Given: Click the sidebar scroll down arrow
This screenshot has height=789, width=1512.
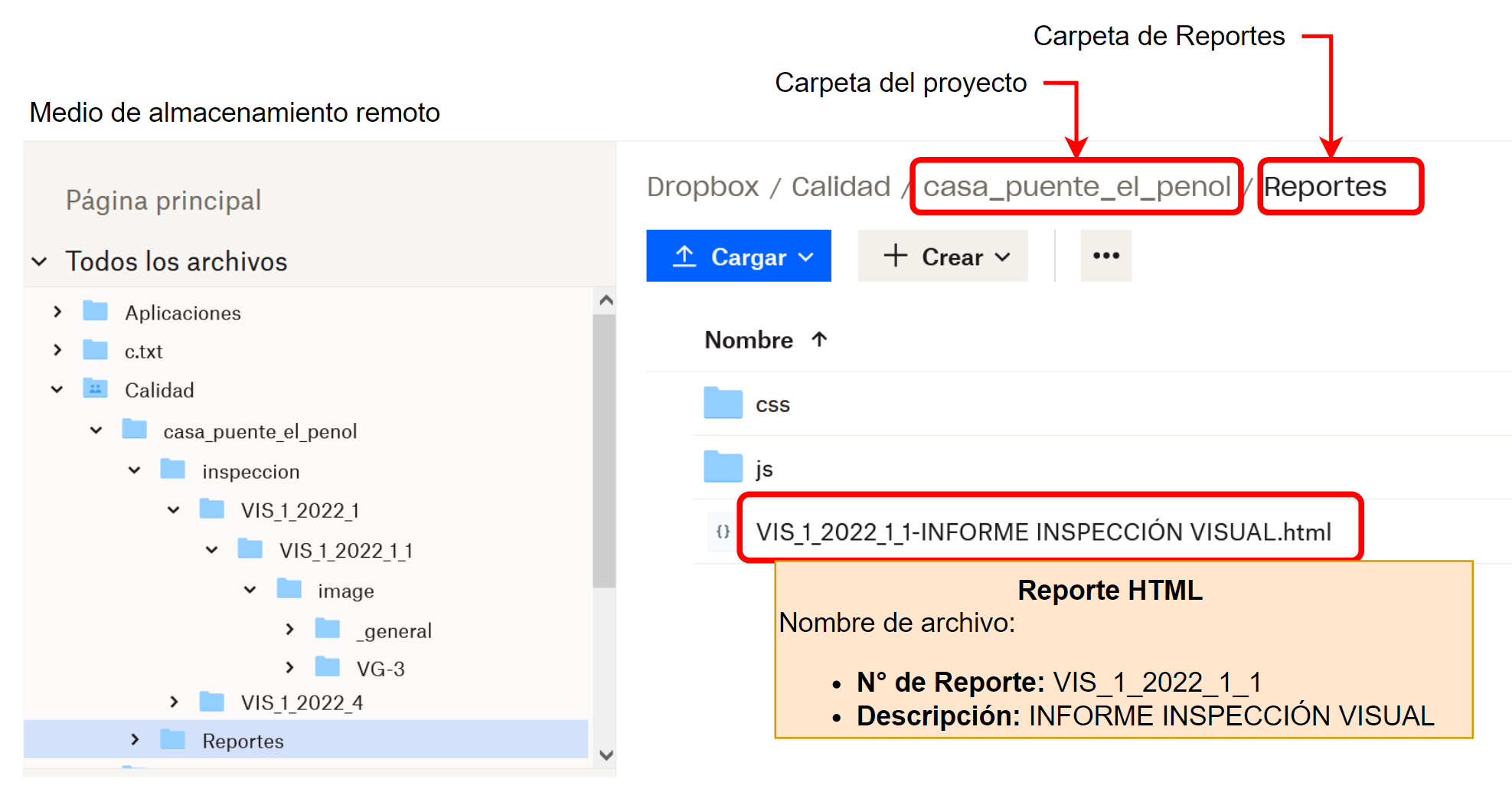Looking at the screenshot, I should [x=606, y=755].
